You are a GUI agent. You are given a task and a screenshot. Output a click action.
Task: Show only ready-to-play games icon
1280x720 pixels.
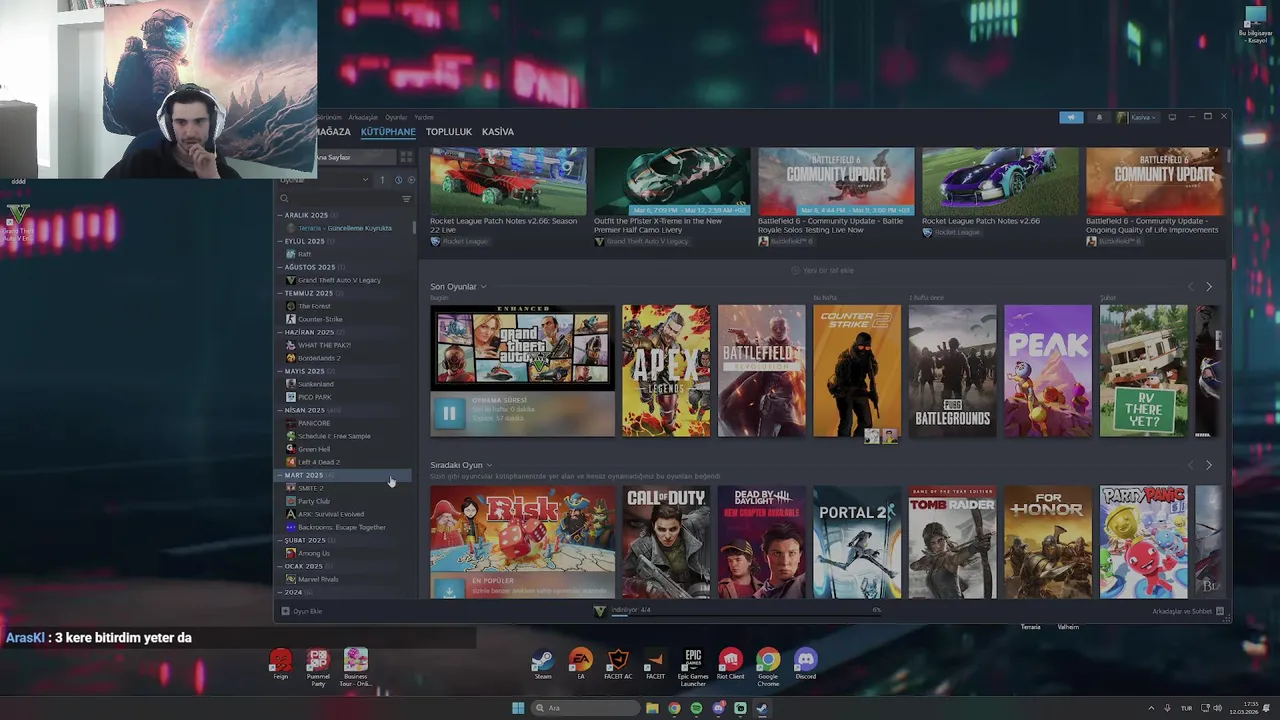tap(411, 180)
